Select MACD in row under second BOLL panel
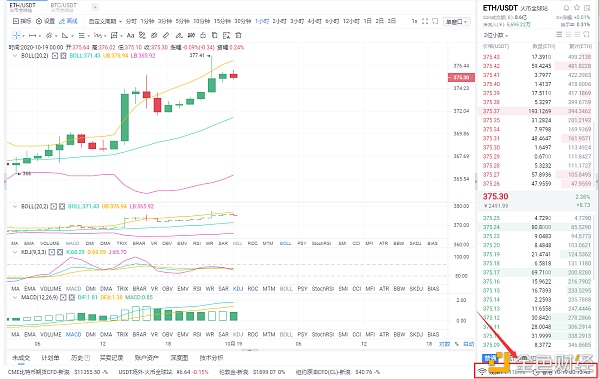 pyautogui.click(x=73, y=243)
